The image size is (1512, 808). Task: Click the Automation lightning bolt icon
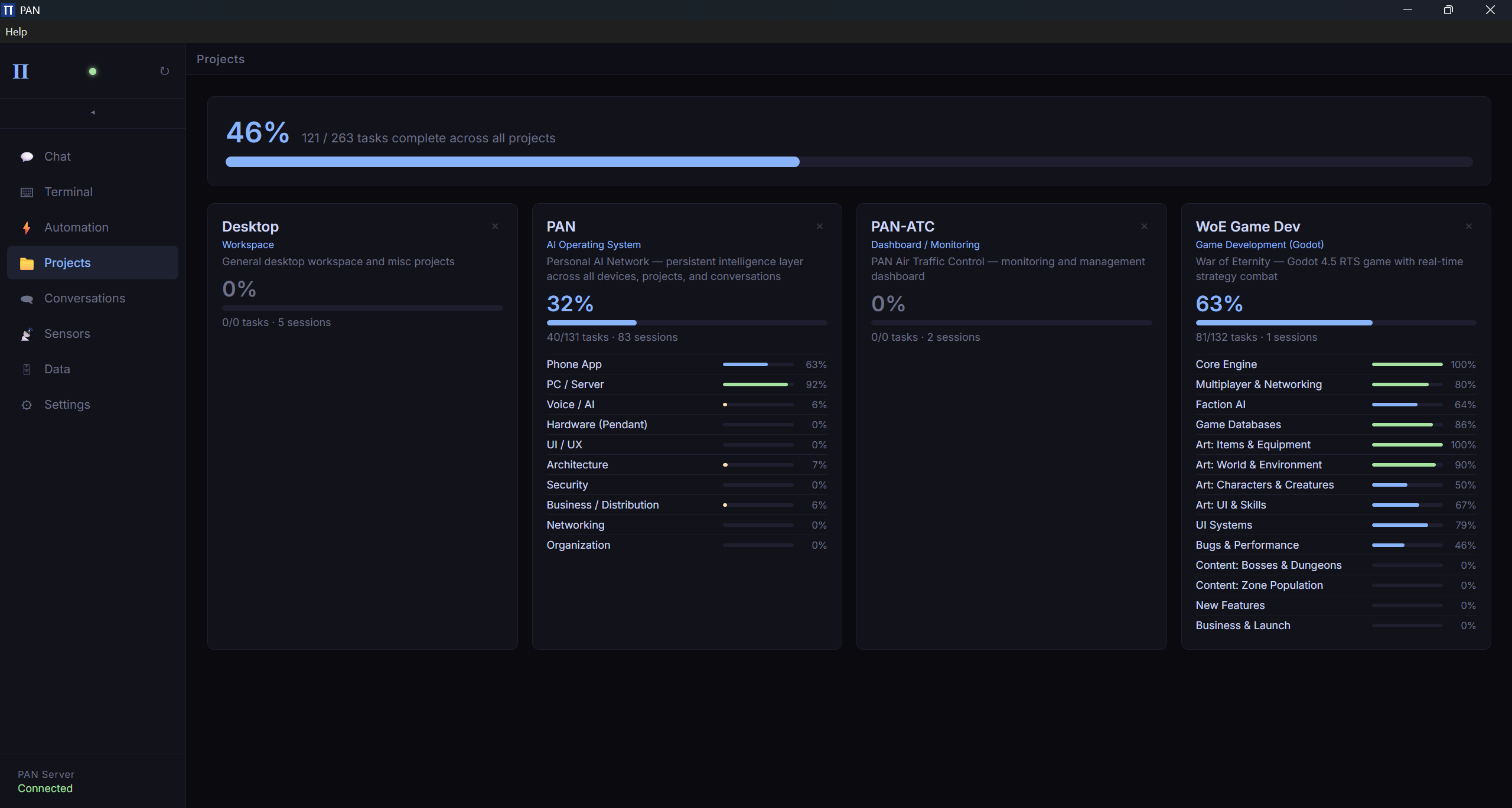click(27, 227)
